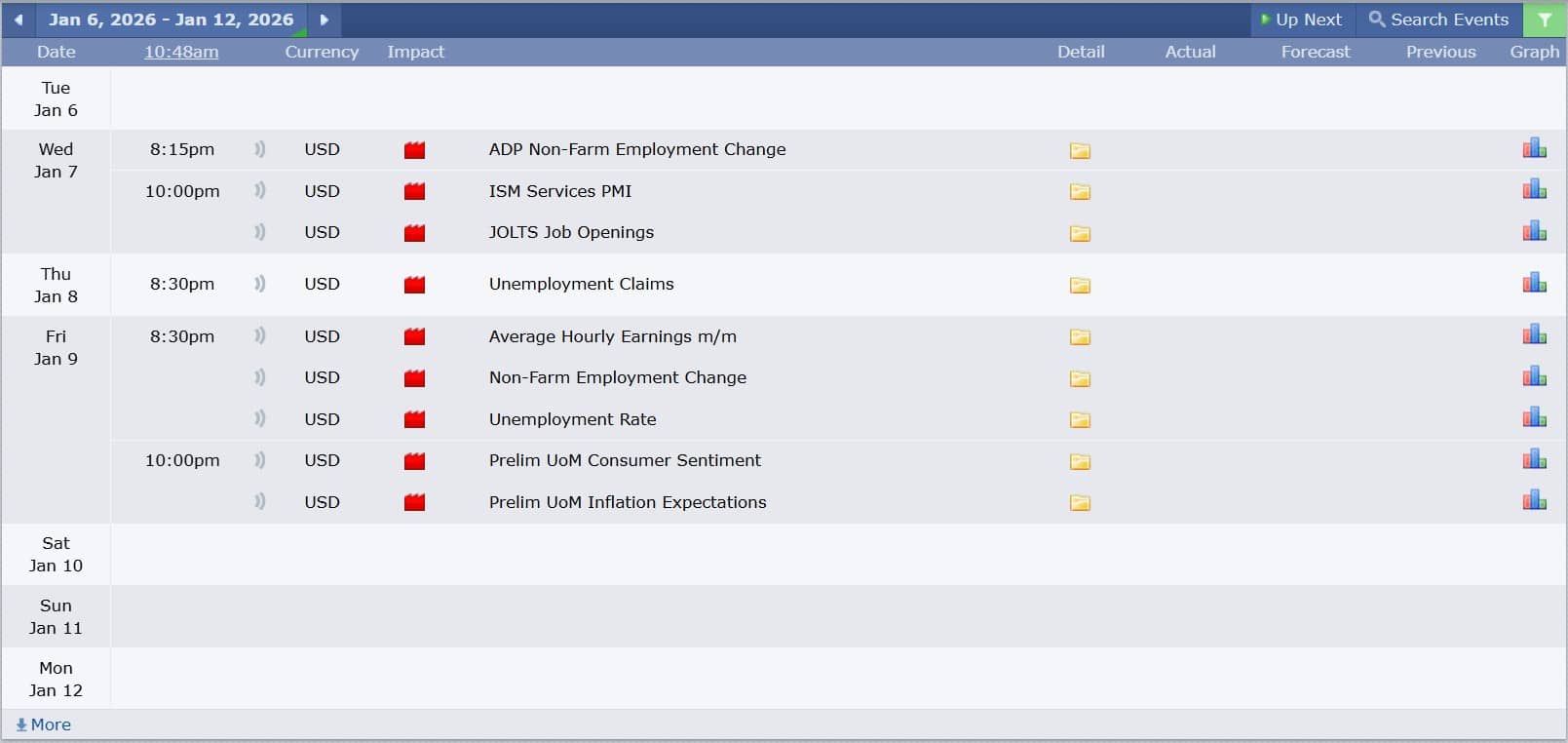
Task: Click red impact icon for Average Hourly Earnings
Action: click(414, 337)
